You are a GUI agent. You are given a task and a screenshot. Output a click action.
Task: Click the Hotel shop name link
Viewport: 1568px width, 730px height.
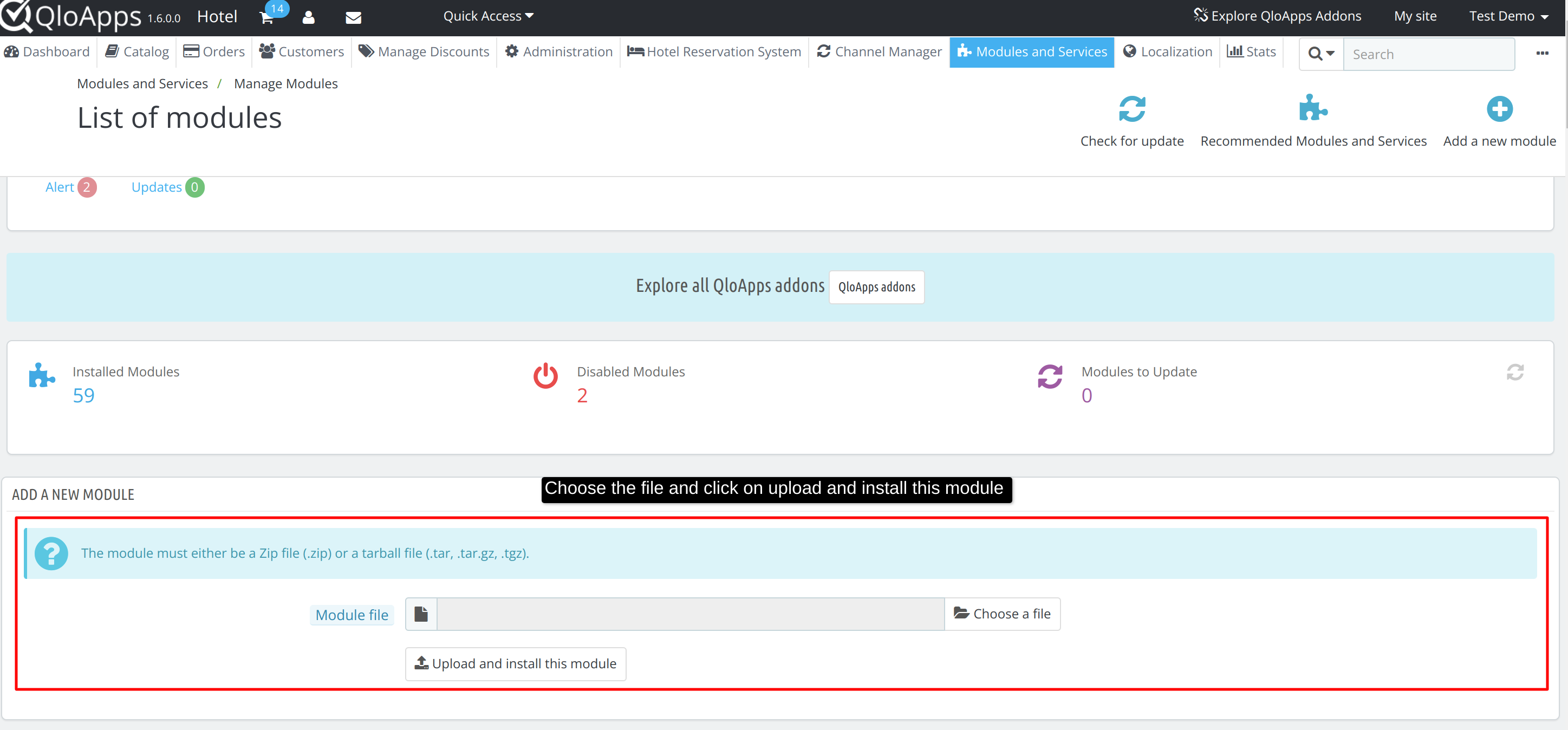click(x=217, y=16)
